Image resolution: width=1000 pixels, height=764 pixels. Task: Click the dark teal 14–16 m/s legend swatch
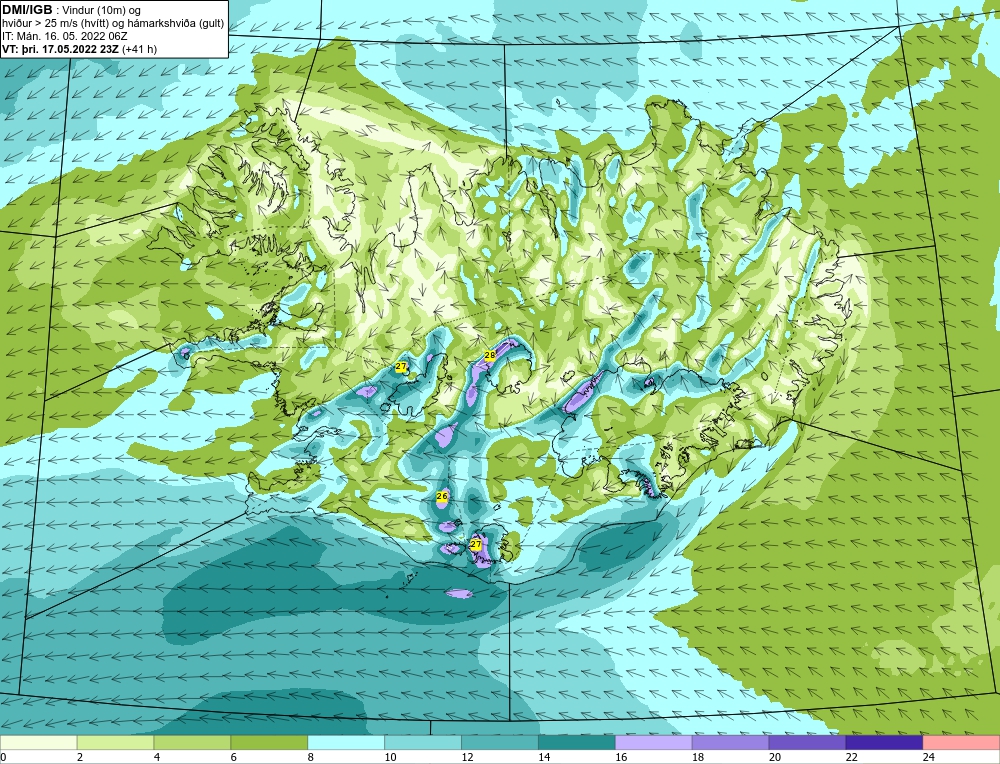coord(577,742)
